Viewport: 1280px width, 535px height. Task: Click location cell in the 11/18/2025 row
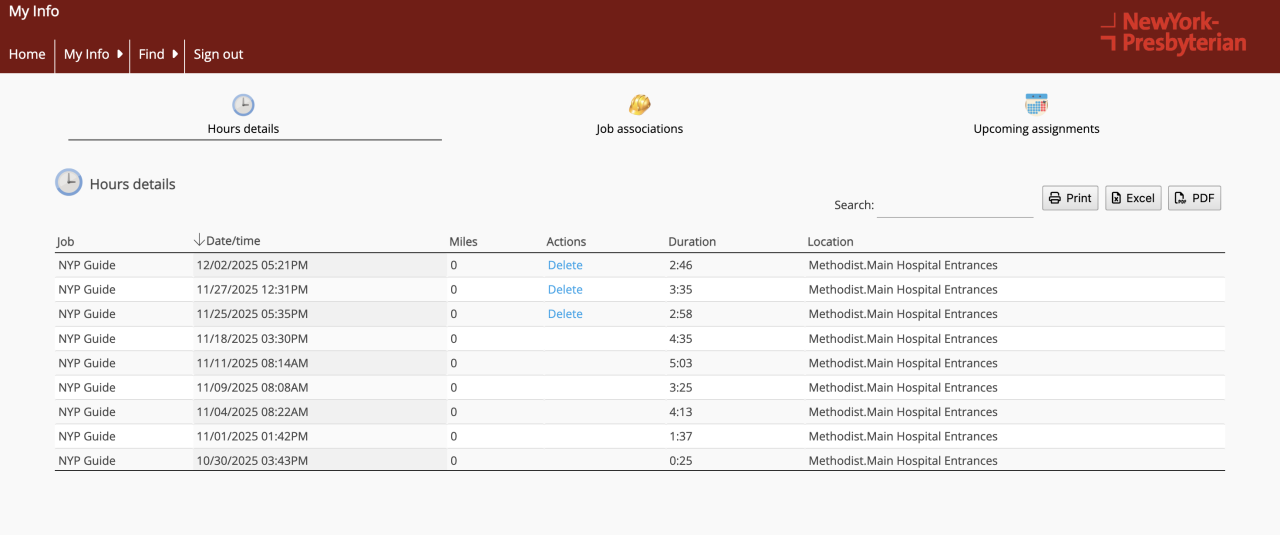pyautogui.click(x=903, y=338)
